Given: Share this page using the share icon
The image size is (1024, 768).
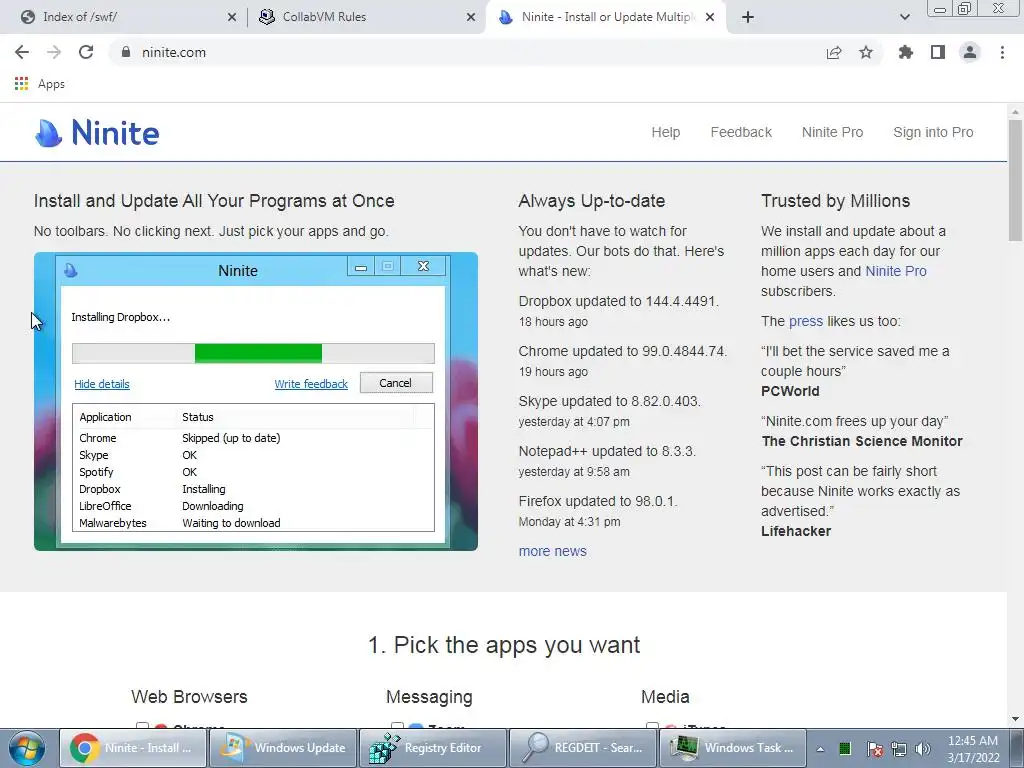Looking at the screenshot, I should [834, 52].
